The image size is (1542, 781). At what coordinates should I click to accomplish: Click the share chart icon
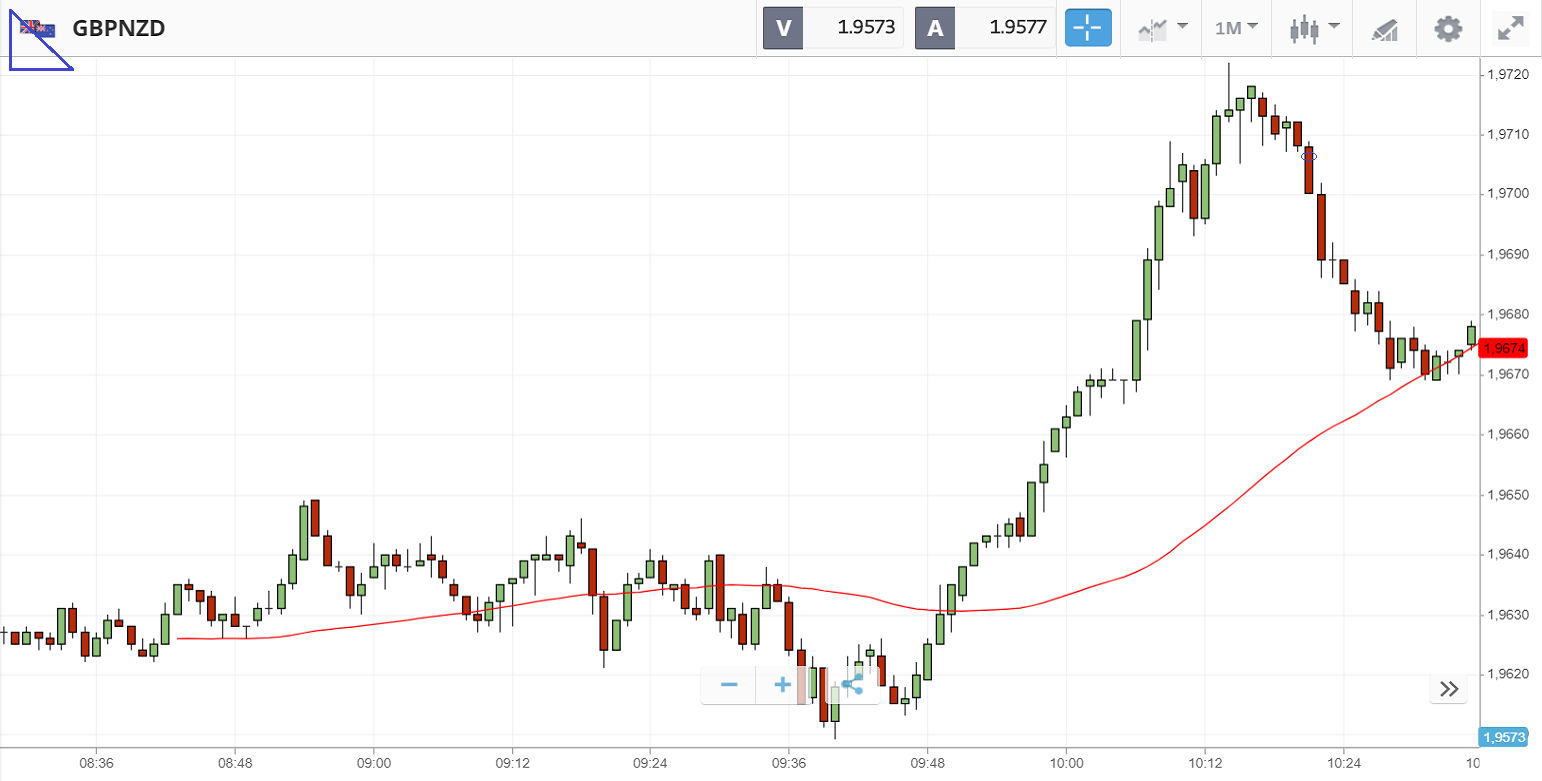click(x=852, y=685)
